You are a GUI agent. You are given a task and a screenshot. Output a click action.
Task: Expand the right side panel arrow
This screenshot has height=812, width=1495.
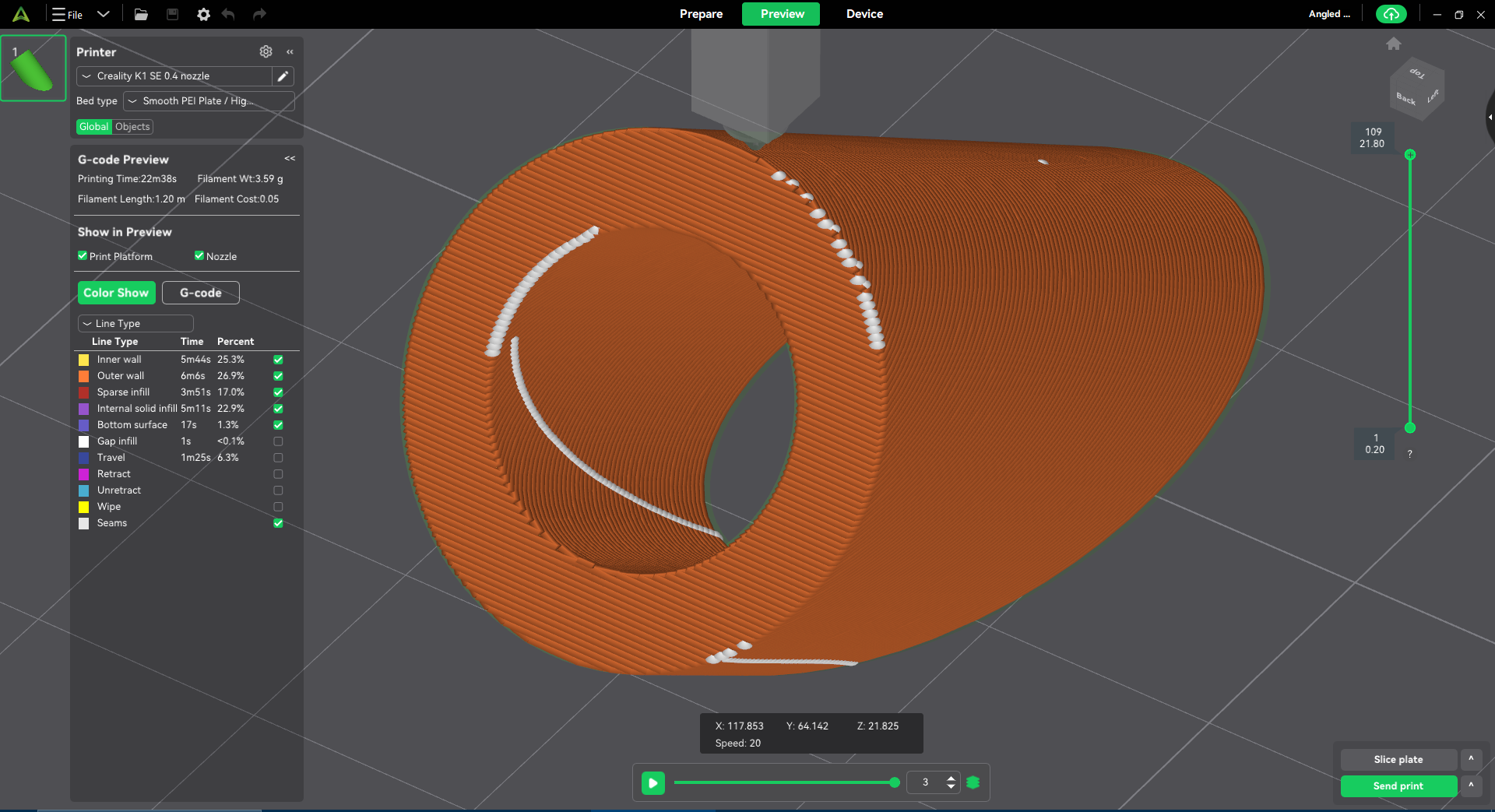pos(1490,117)
